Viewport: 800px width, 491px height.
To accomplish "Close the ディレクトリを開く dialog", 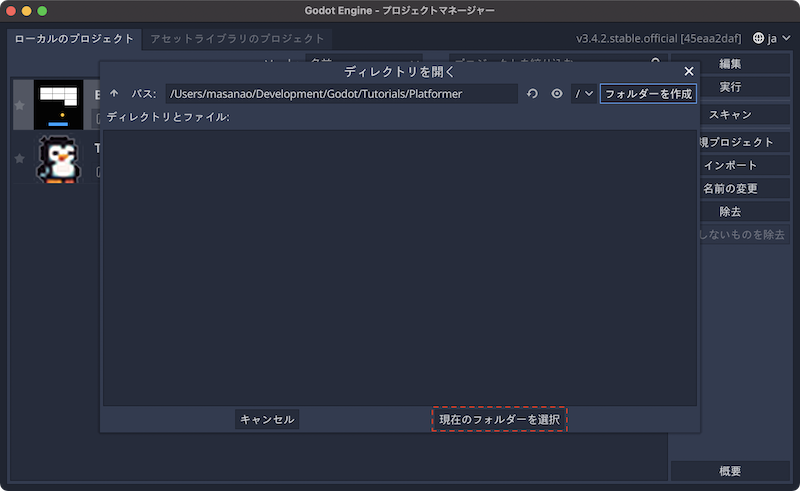I will (x=688, y=71).
